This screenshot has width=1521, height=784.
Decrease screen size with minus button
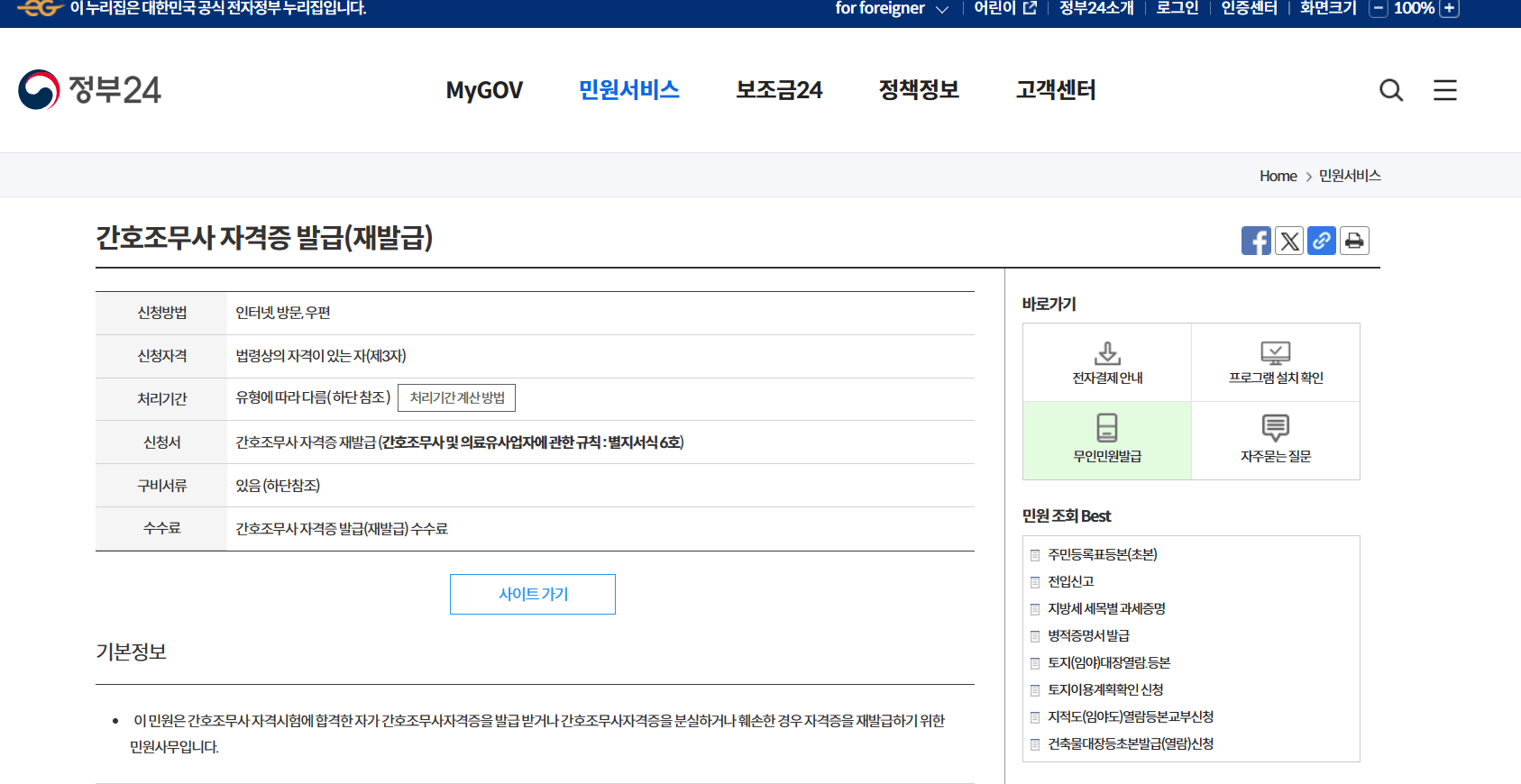[x=1378, y=8]
